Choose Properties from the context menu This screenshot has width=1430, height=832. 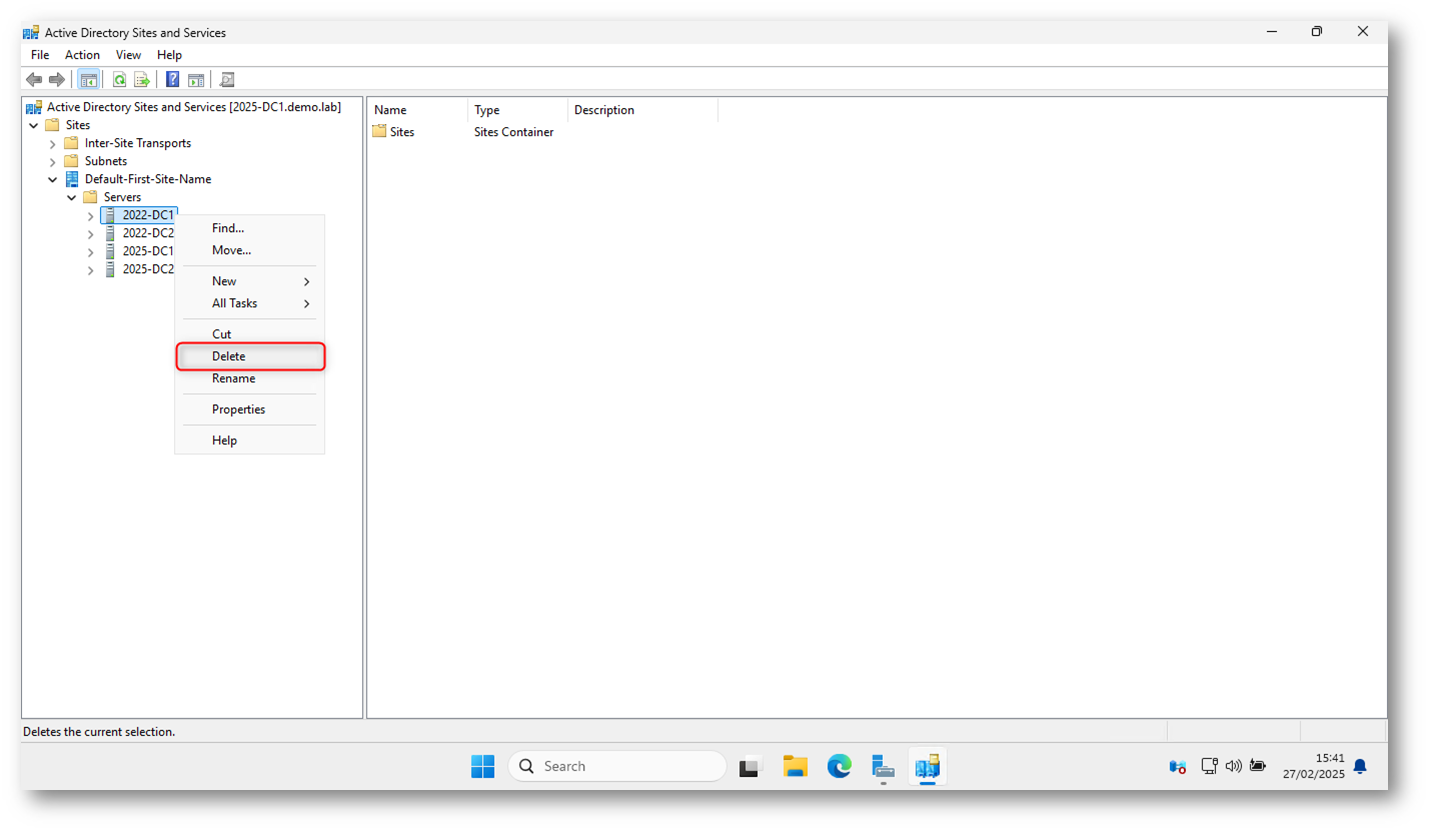coord(250,409)
